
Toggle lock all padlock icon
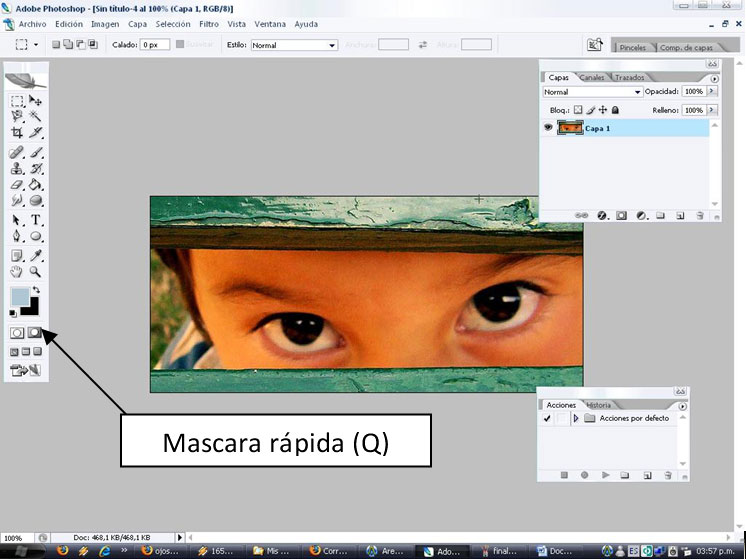point(615,110)
